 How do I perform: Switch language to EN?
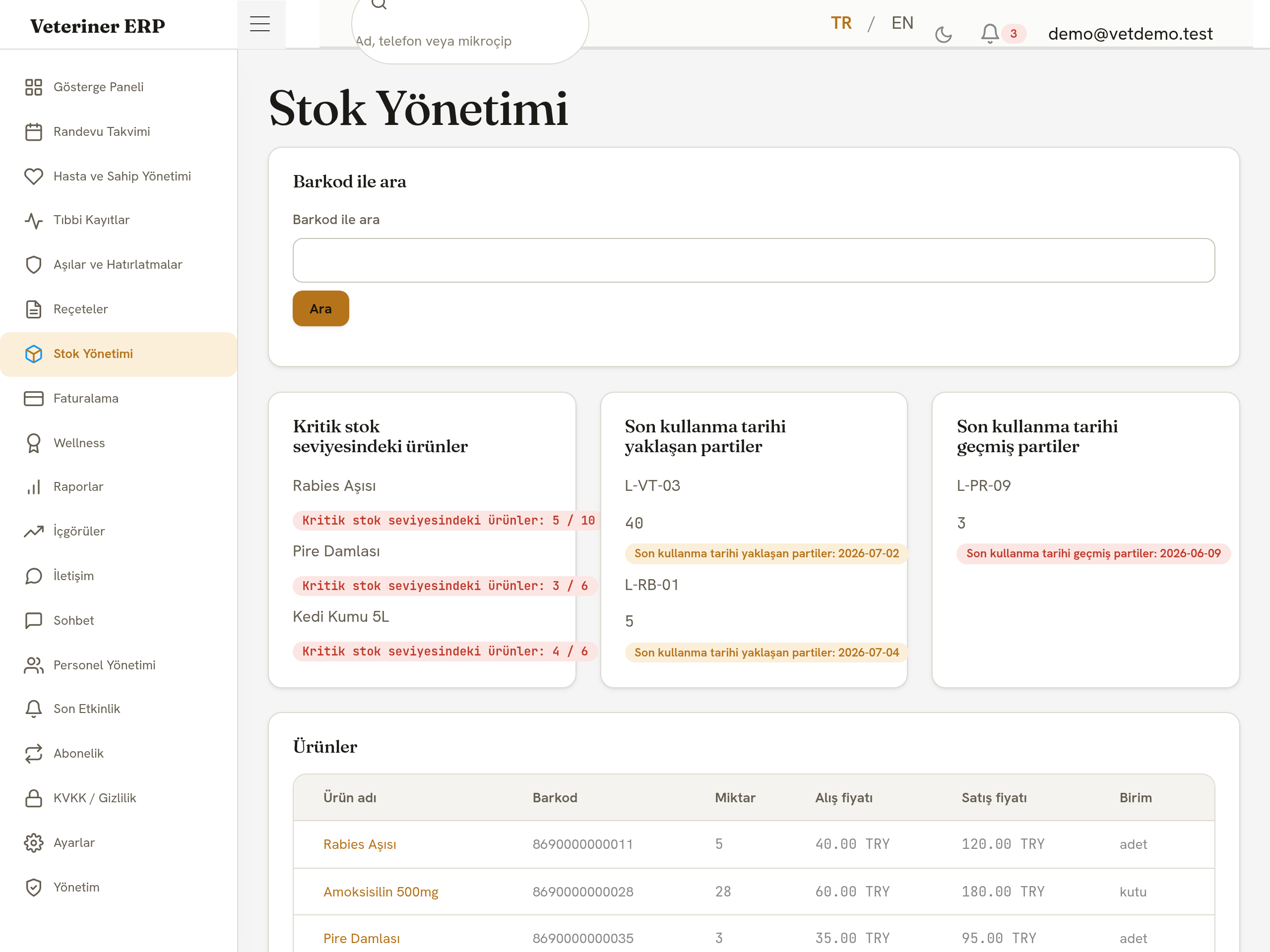pos(902,23)
